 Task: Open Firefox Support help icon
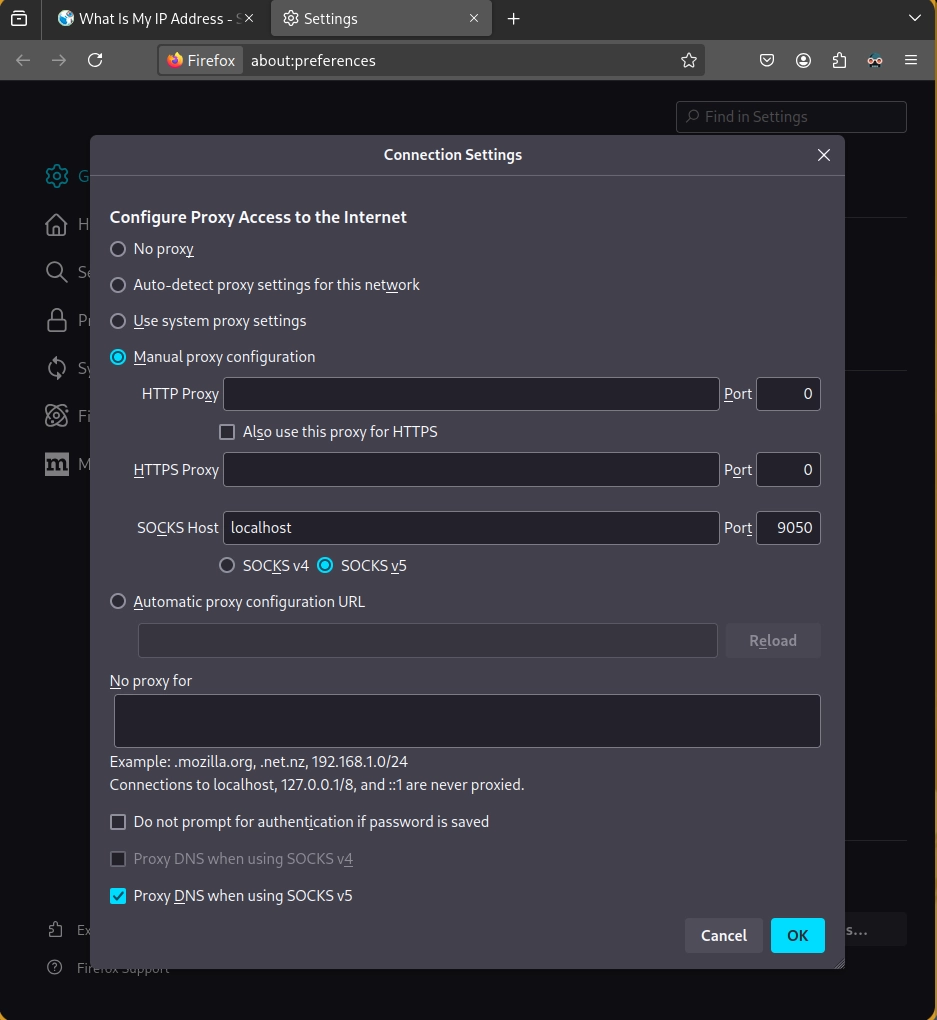coord(55,967)
